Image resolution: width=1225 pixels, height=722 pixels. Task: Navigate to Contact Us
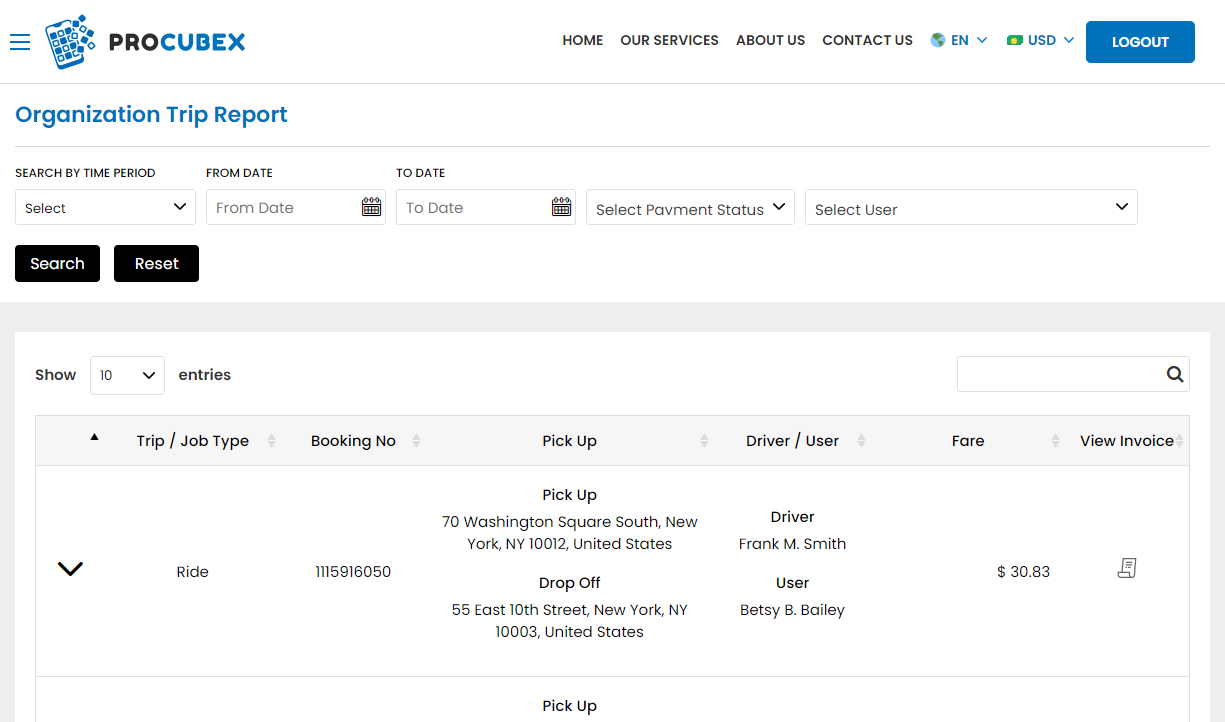[867, 41]
